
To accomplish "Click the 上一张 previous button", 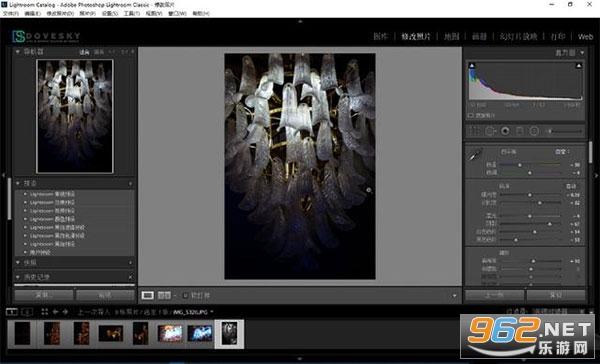I will pyautogui.click(x=494, y=295).
